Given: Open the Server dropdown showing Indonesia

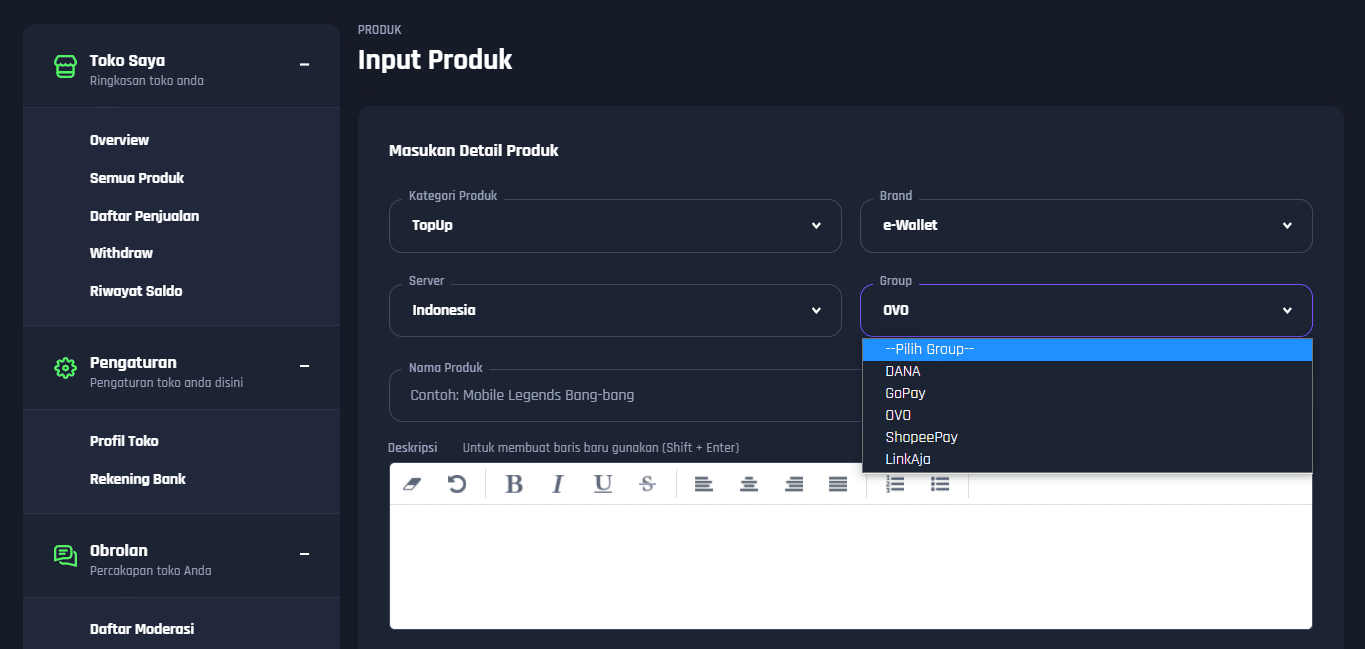Looking at the screenshot, I should [615, 311].
